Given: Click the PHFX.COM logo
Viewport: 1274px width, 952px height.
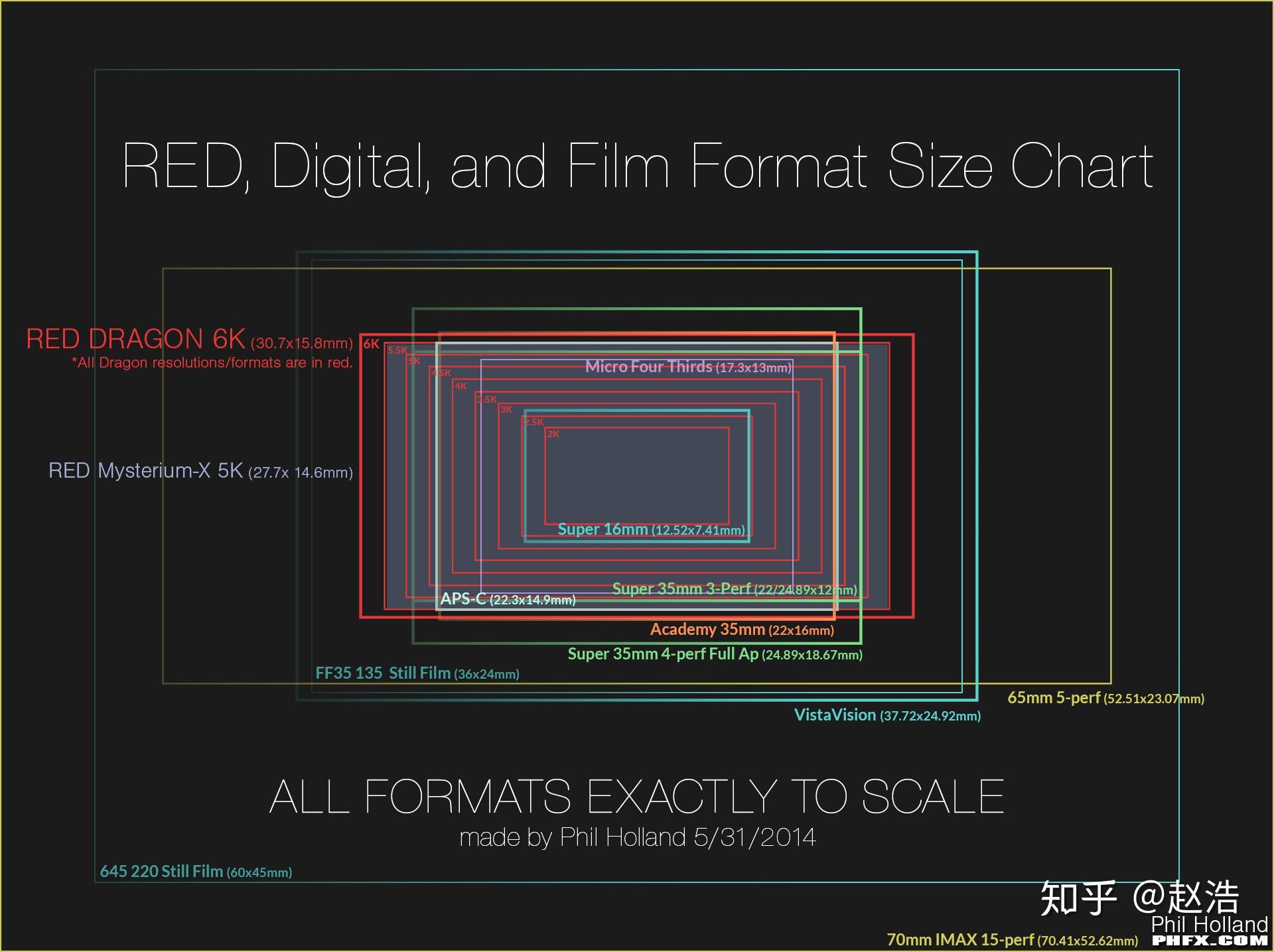Looking at the screenshot, I should tap(1210, 941).
